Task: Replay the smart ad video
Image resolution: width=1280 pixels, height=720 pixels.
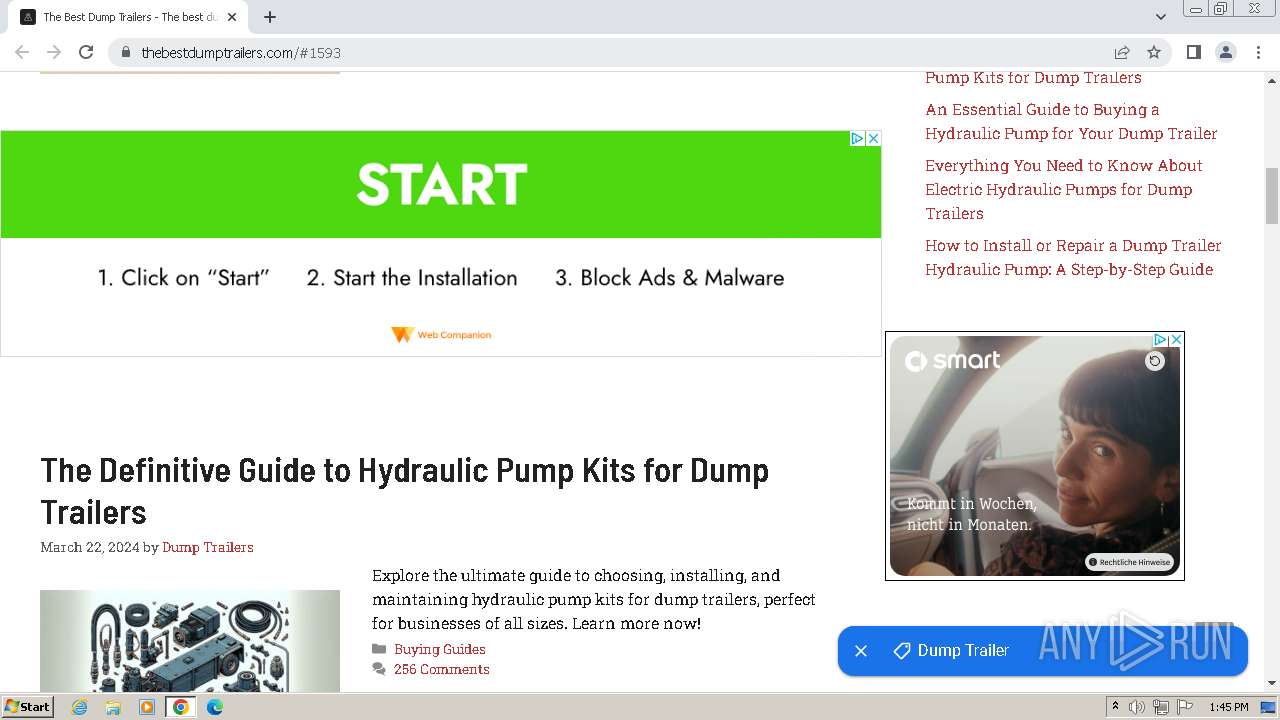Action: click(1155, 361)
